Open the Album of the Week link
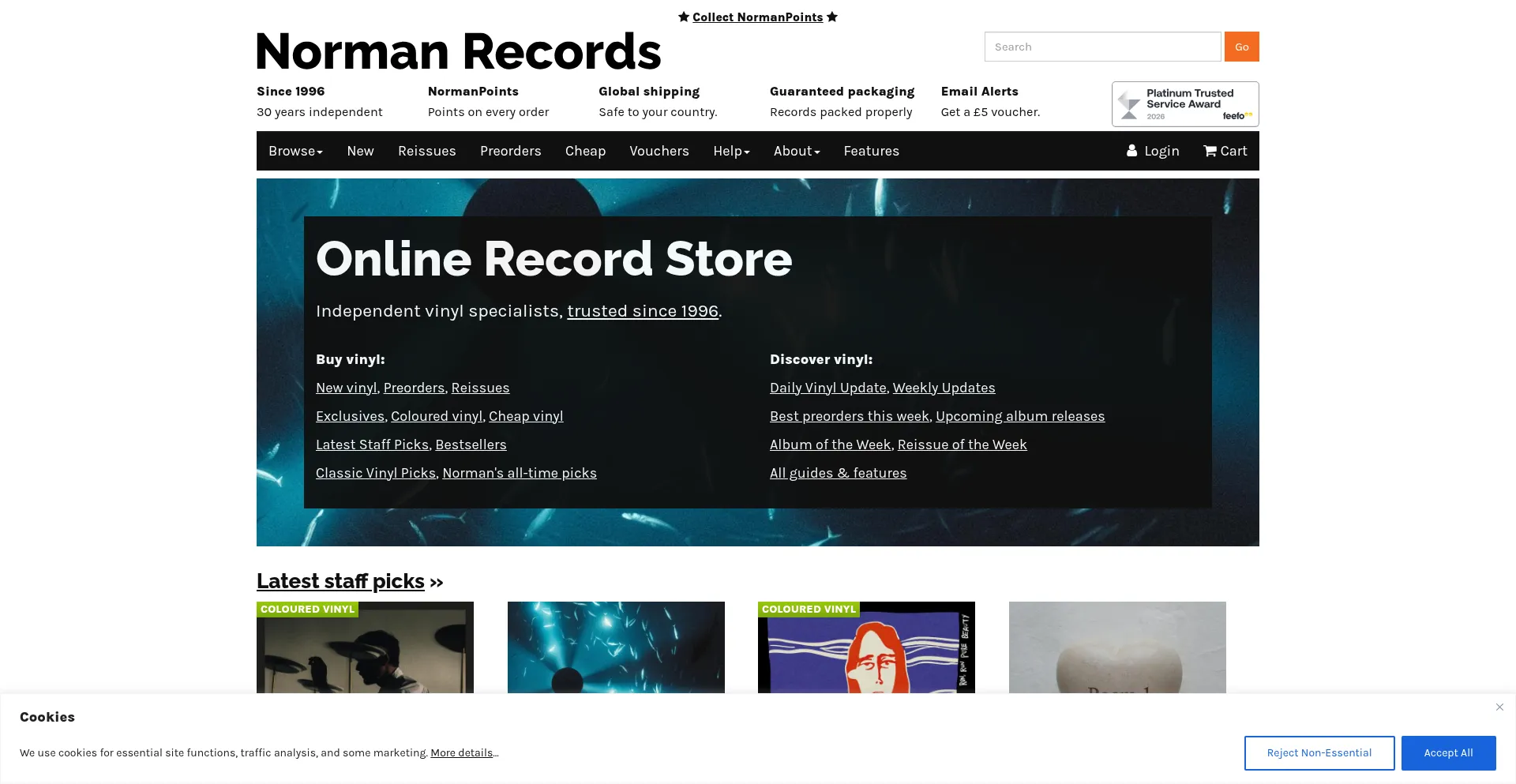Image resolution: width=1516 pixels, height=784 pixels. [831, 445]
